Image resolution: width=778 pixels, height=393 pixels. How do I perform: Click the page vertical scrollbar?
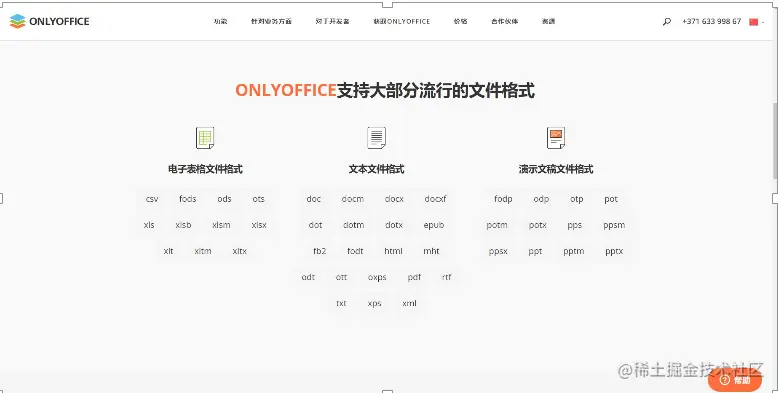(775, 141)
